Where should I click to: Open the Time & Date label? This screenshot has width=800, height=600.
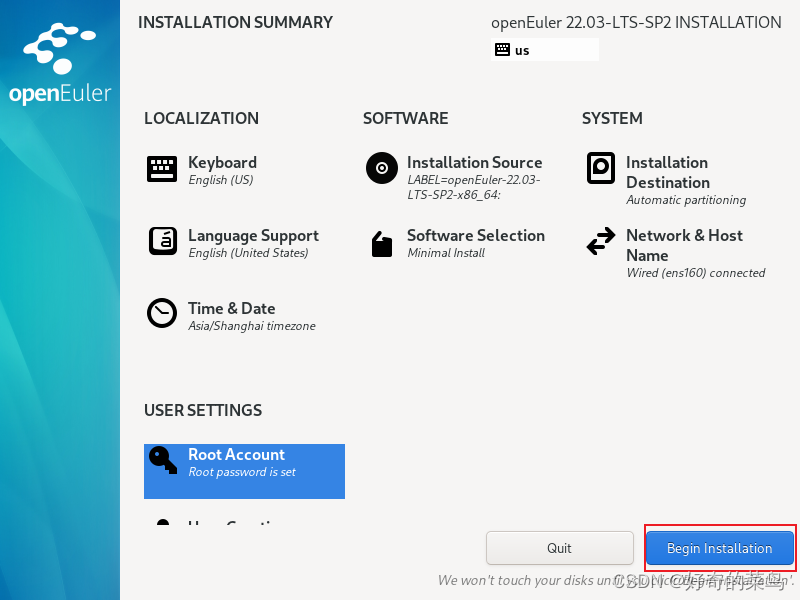tap(232, 308)
